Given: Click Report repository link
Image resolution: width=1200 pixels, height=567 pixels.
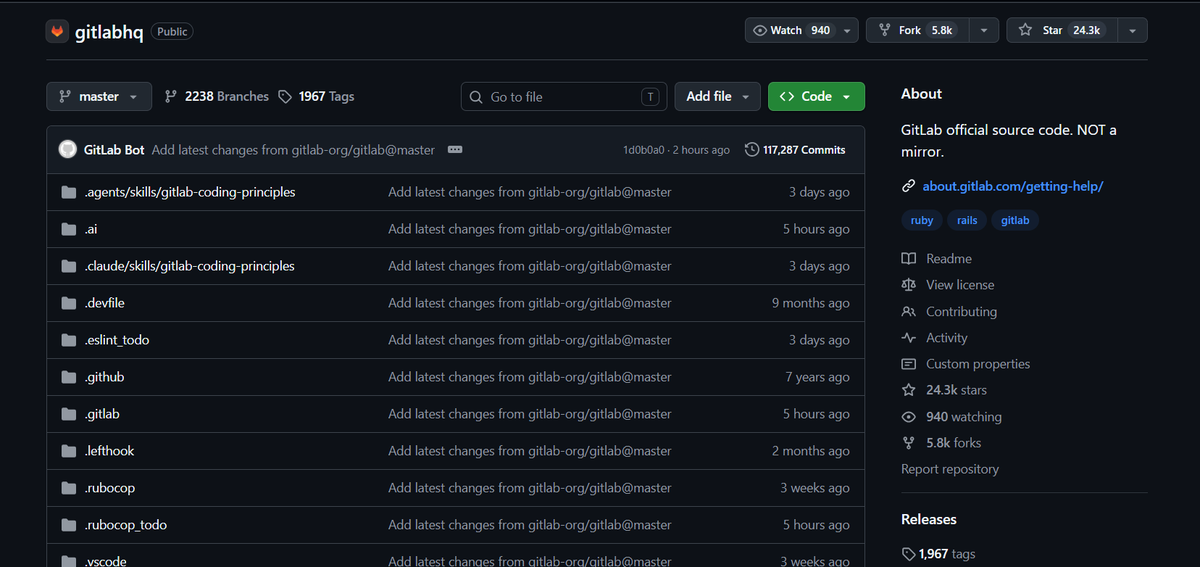Looking at the screenshot, I should pyautogui.click(x=950, y=469).
